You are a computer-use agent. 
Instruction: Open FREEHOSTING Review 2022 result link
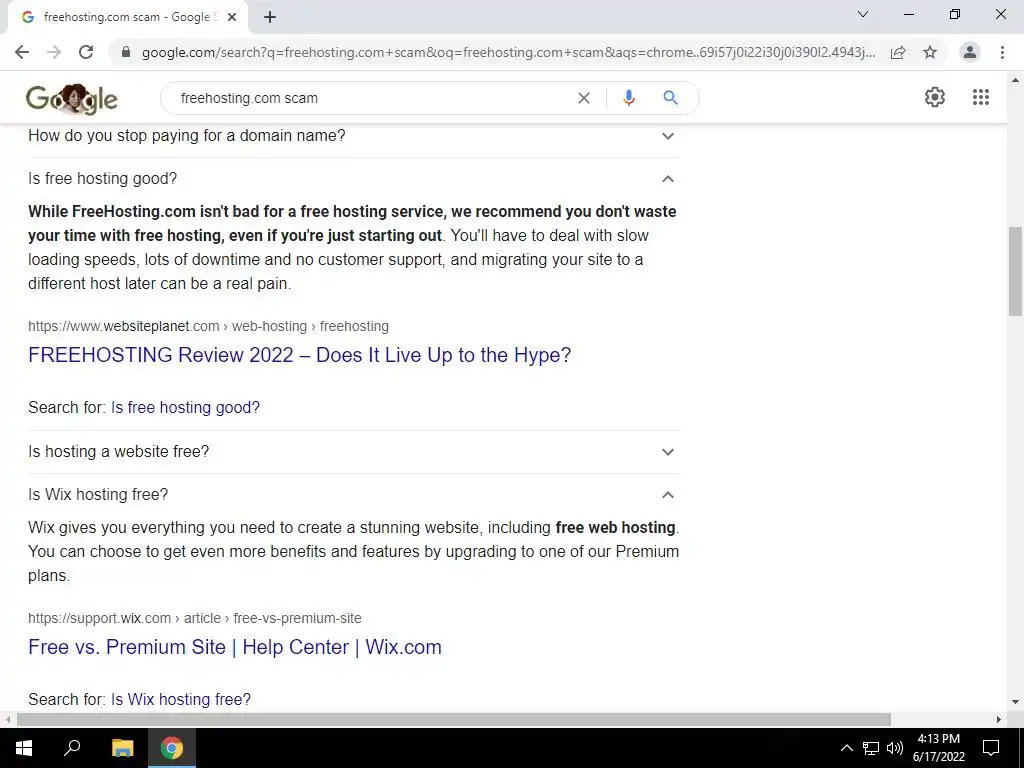[x=300, y=355]
